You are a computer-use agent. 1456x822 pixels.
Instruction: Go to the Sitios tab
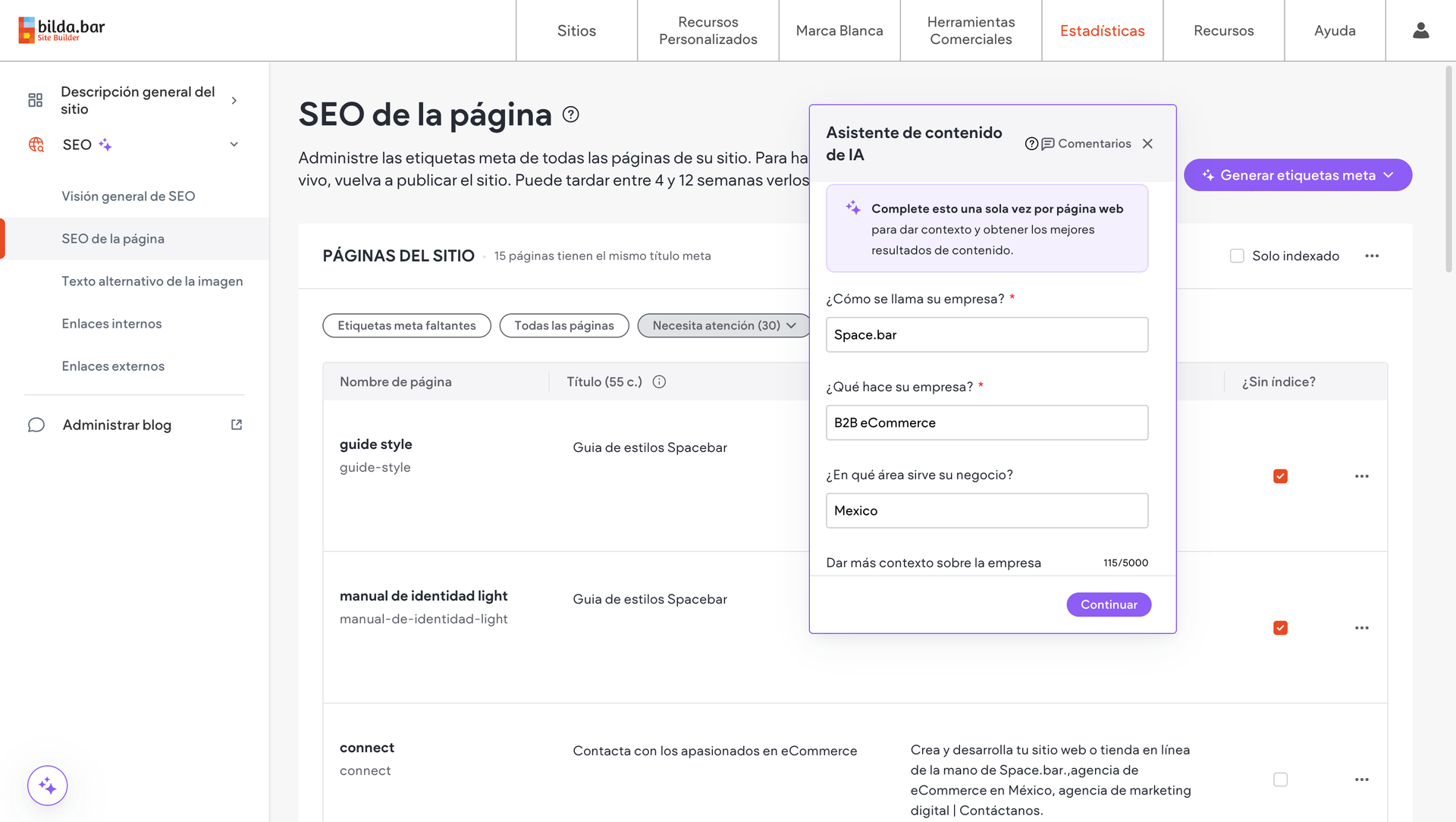point(576,30)
